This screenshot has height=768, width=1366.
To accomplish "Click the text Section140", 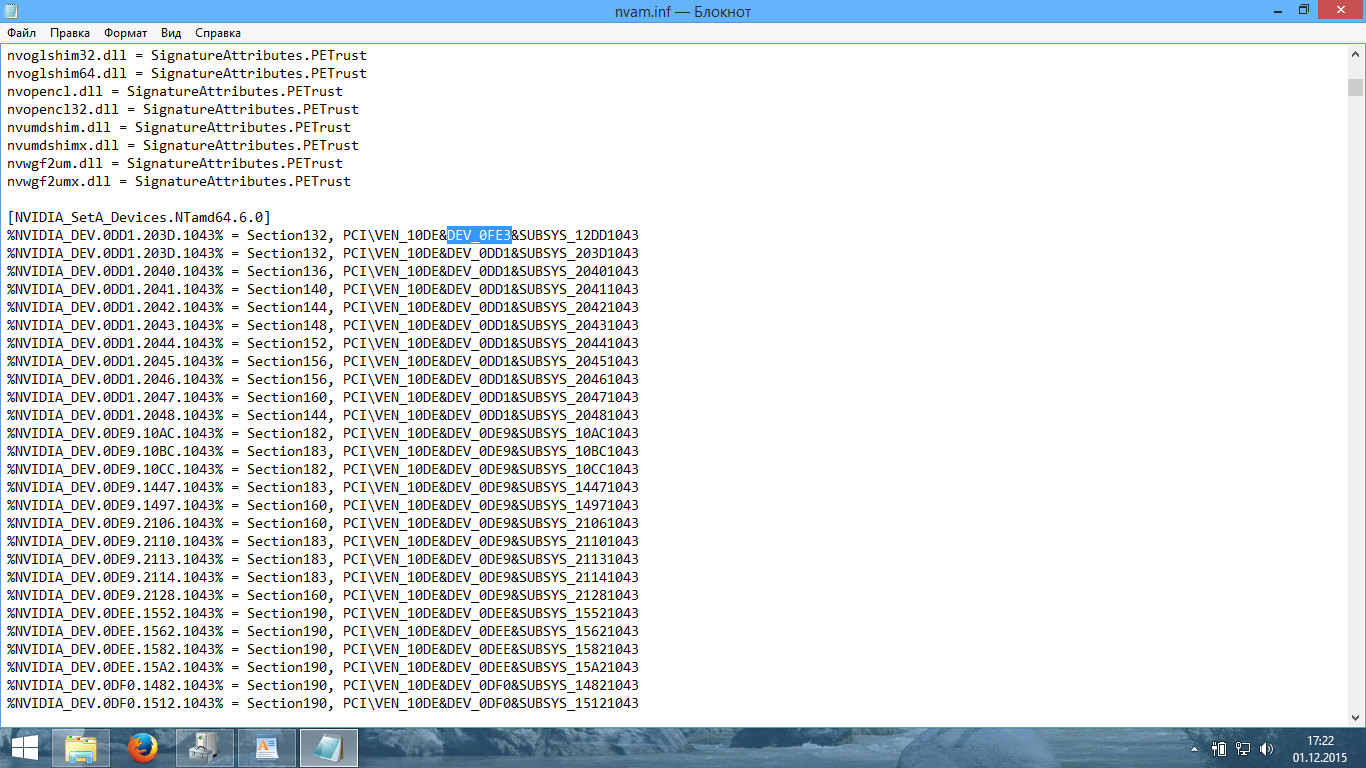I will 287,289.
